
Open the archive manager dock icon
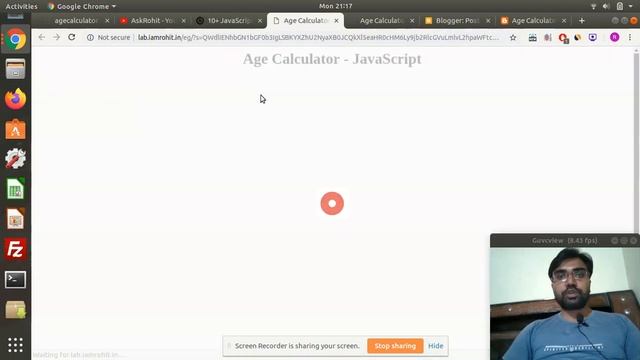(16, 310)
